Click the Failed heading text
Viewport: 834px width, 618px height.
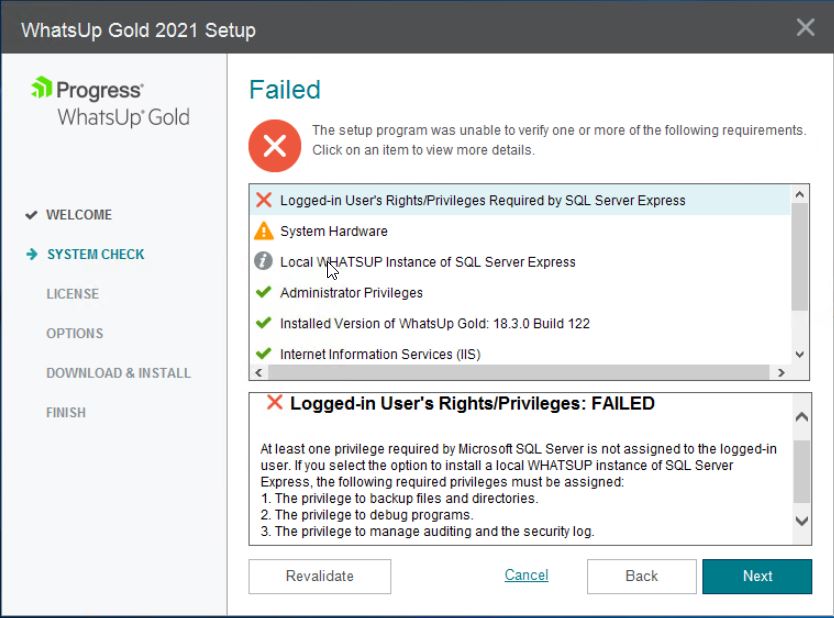[285, 89]
